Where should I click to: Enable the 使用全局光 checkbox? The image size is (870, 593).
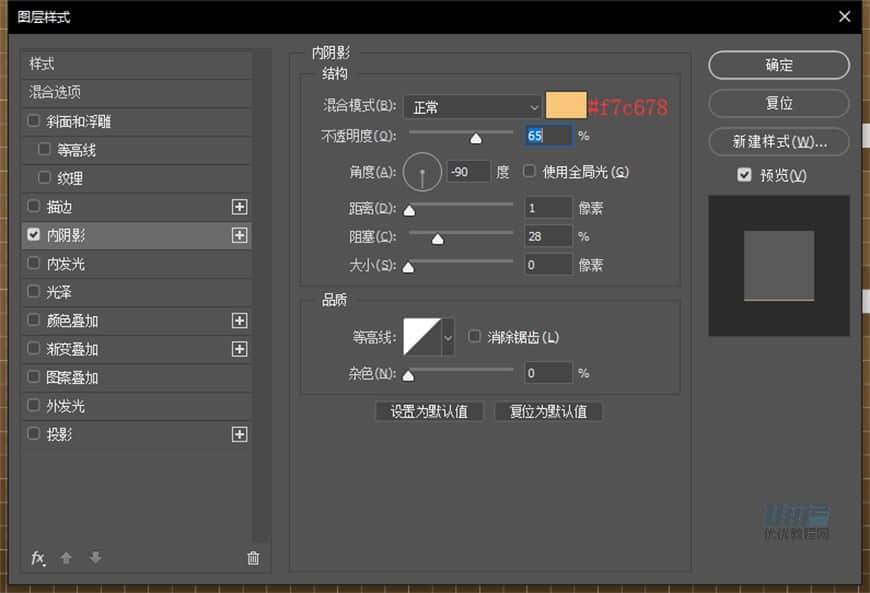click(x=528, y=171)
